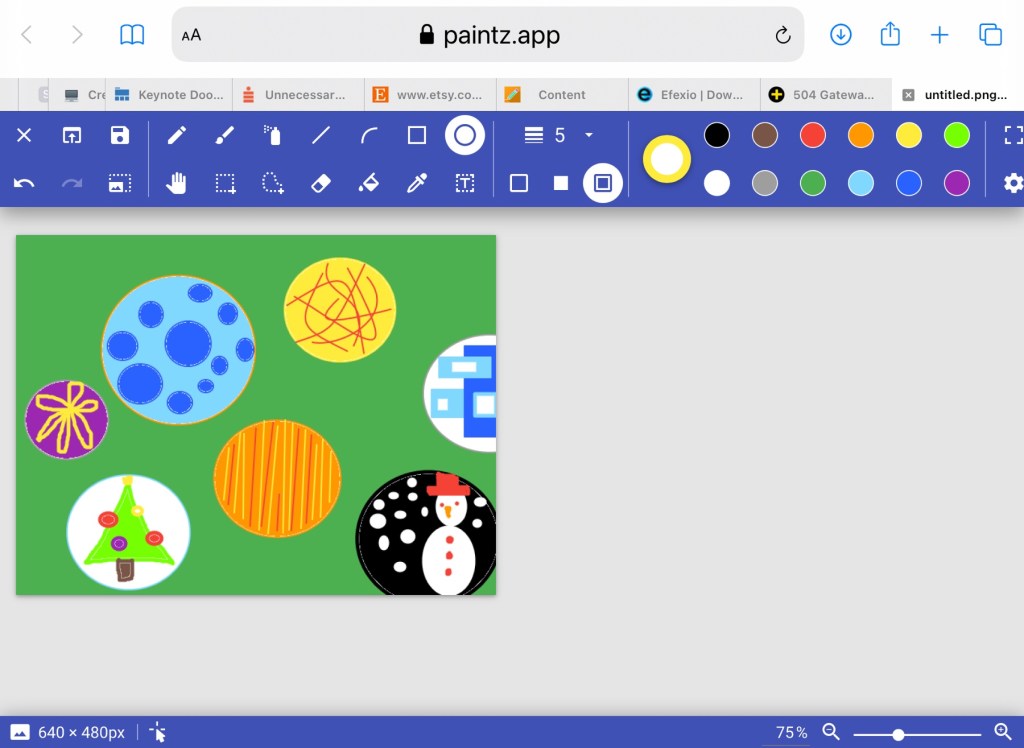Pick the Eraser tool
1024x748 pixels.
tap(321, 183)
